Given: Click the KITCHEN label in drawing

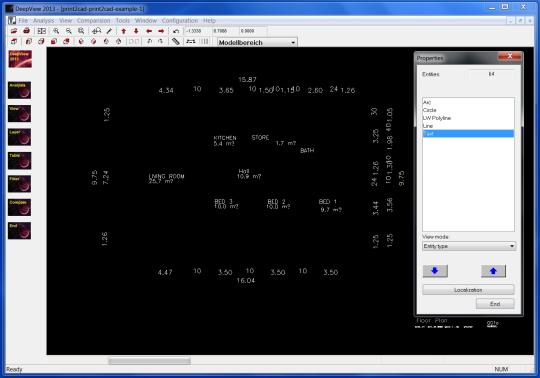Looking at the screenshot, I should tap(225, 138).
